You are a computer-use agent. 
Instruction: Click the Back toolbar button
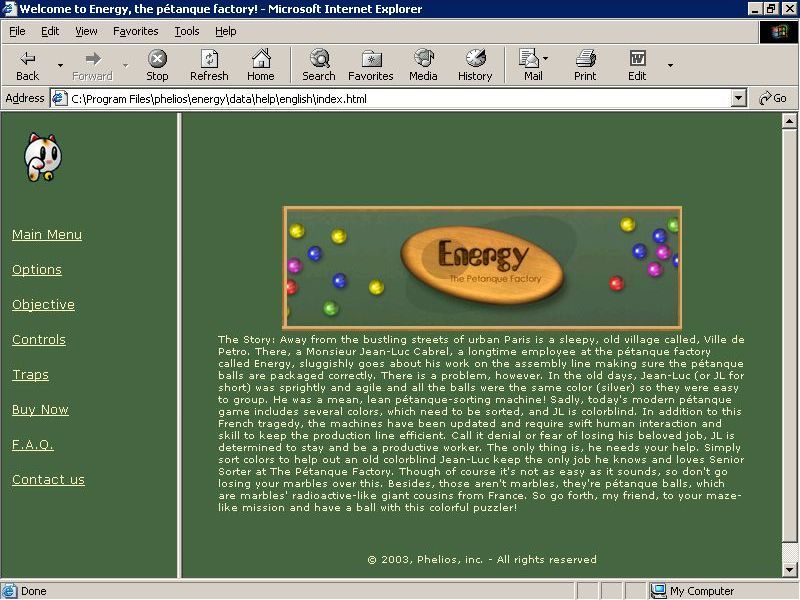(28, 66)
